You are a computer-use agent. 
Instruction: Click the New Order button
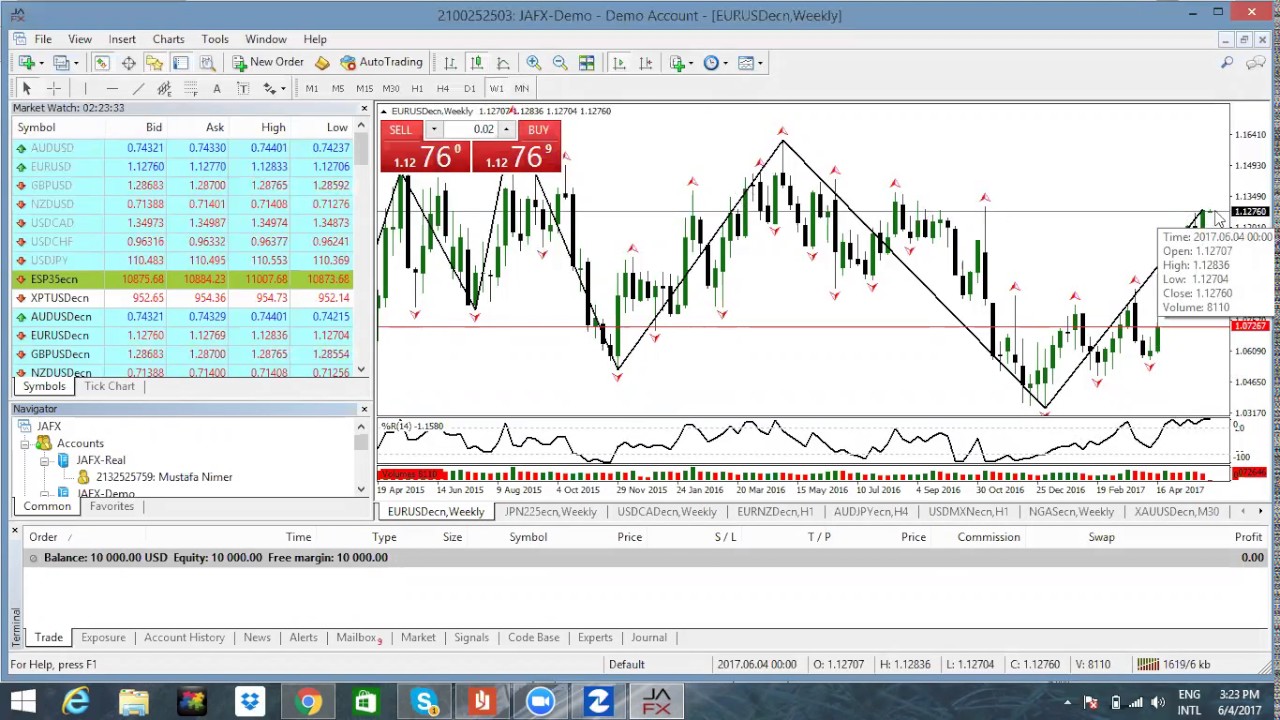point(268,63)
